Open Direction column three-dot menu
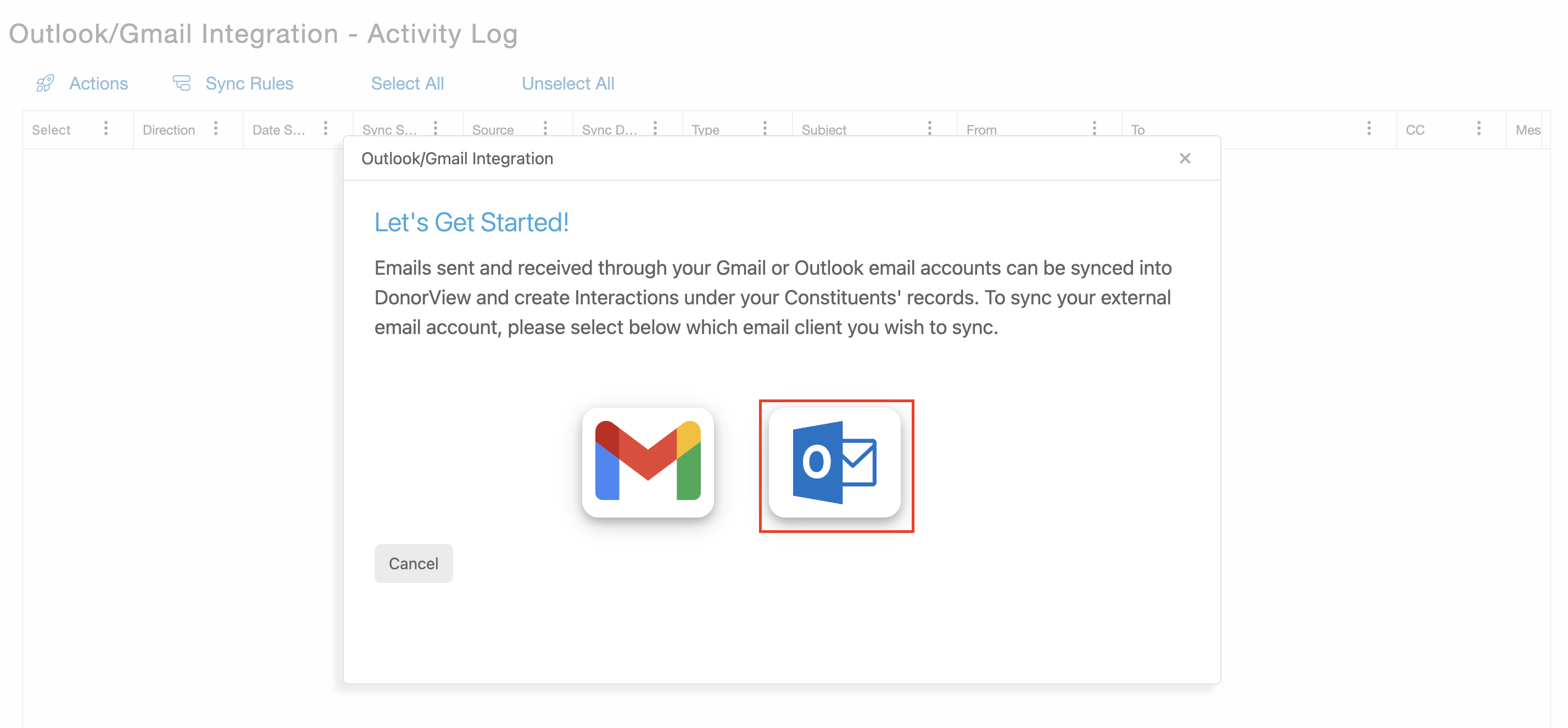 (215, 129)
